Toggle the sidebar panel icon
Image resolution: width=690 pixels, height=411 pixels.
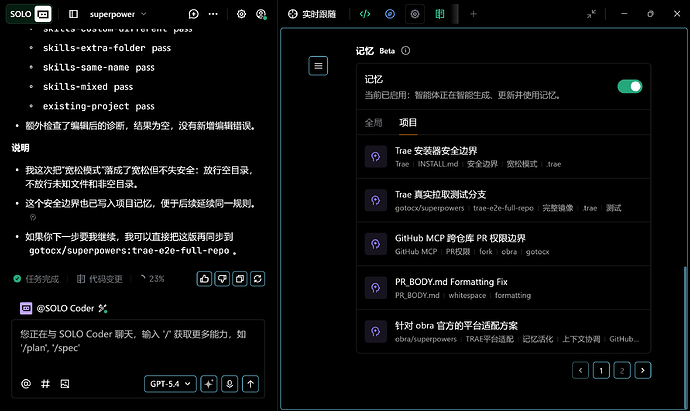tap(73, 14)
